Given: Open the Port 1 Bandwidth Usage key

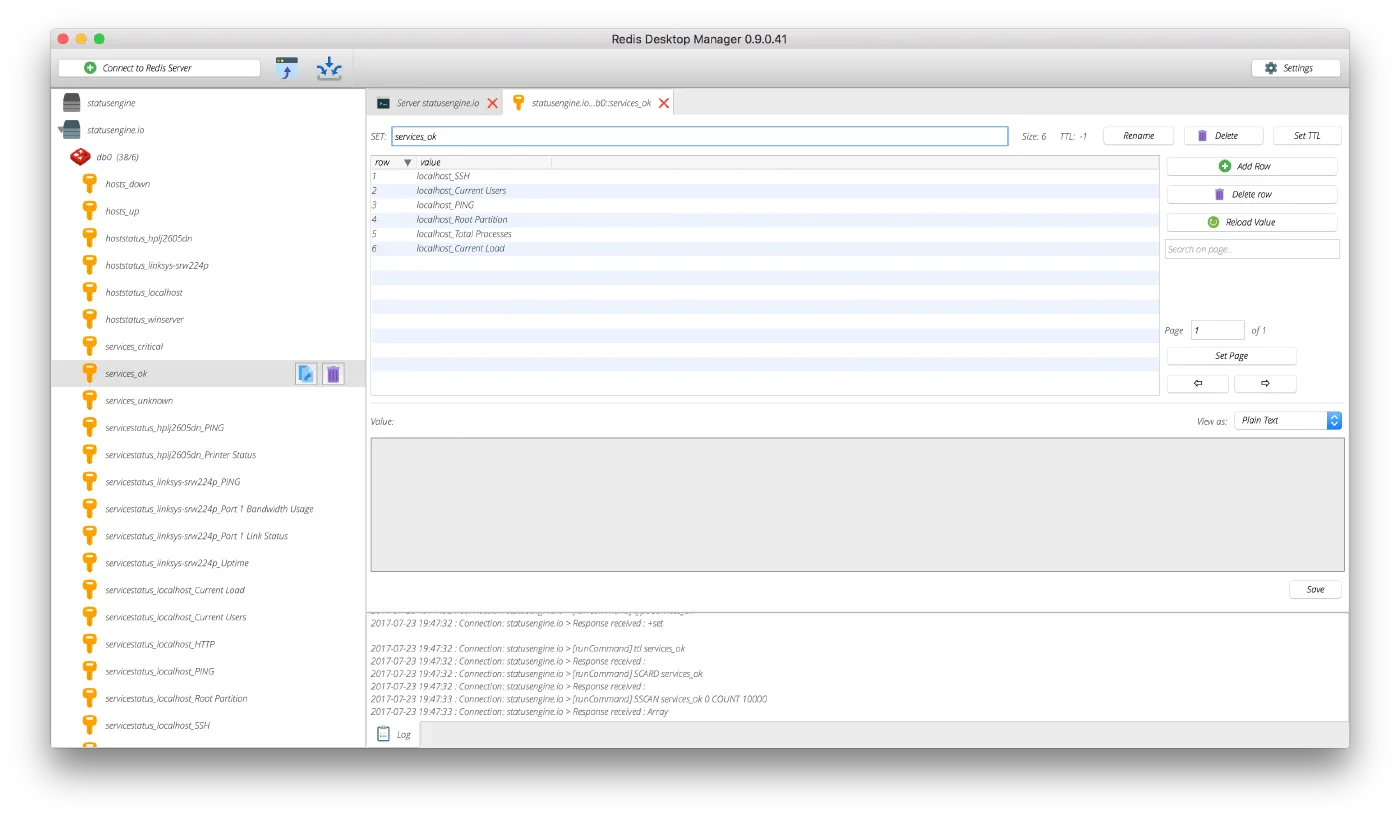Looking at the screenshot, I should click(x=210, y=508).
